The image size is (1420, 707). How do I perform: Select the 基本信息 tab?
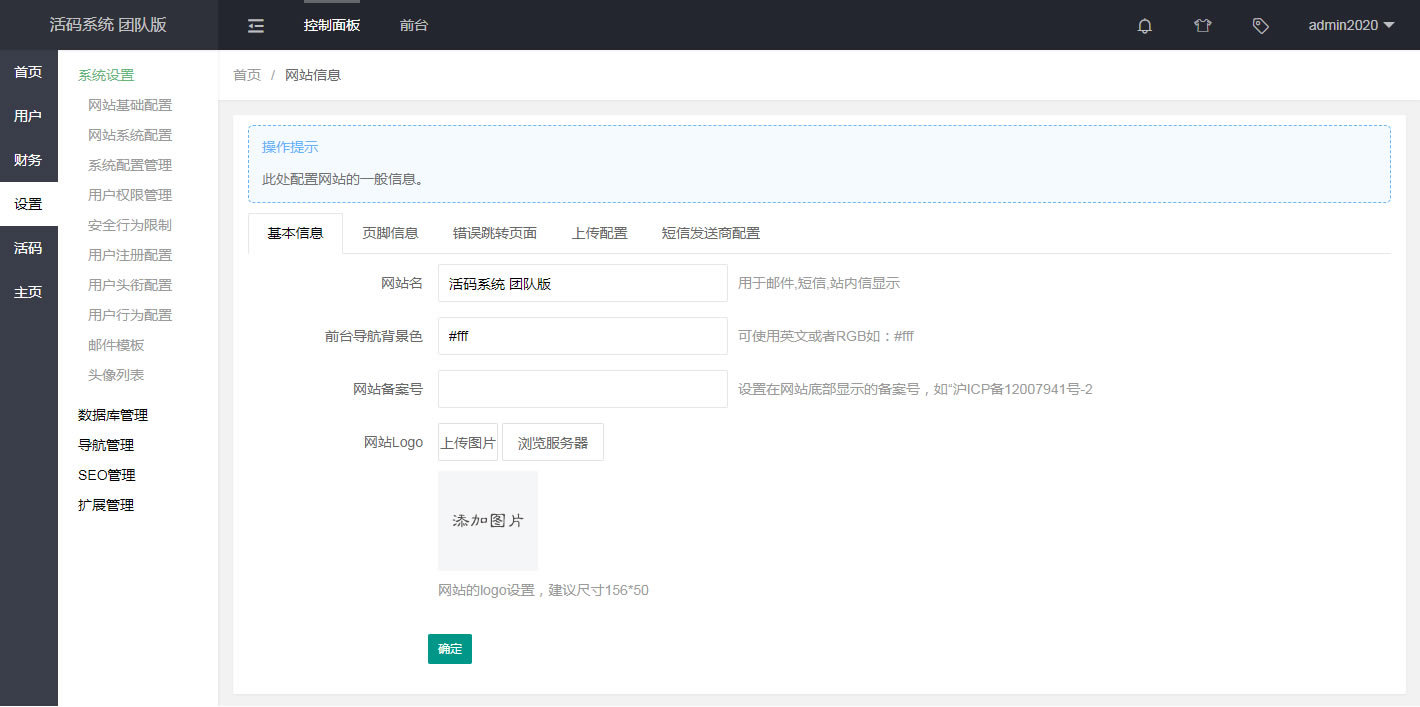(x=295, y=233)
